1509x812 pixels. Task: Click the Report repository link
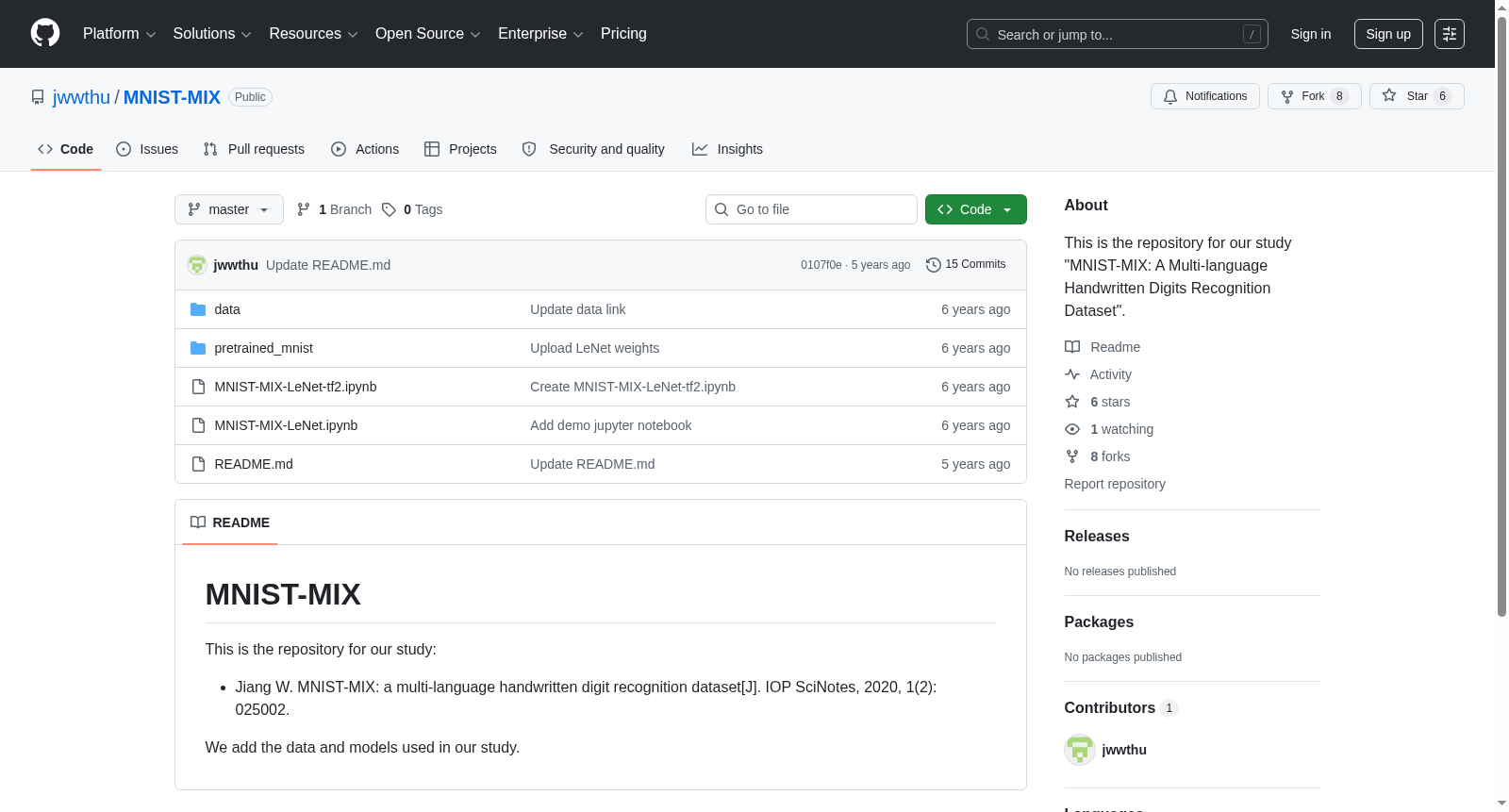pyautogui.click(x=1115, y=484)
